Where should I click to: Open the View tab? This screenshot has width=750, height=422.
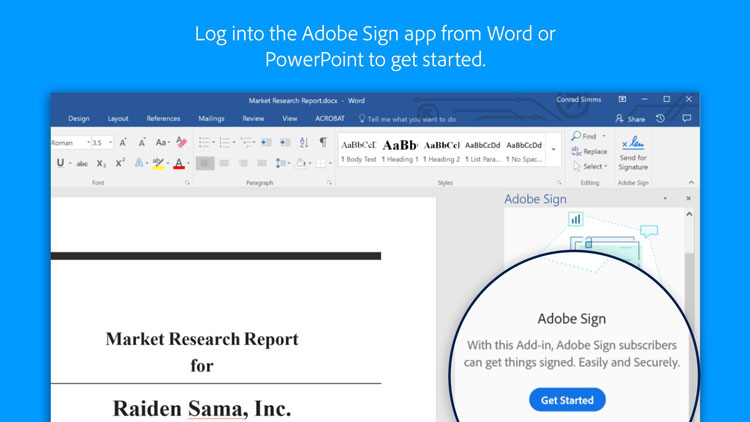tap(289, 119)
